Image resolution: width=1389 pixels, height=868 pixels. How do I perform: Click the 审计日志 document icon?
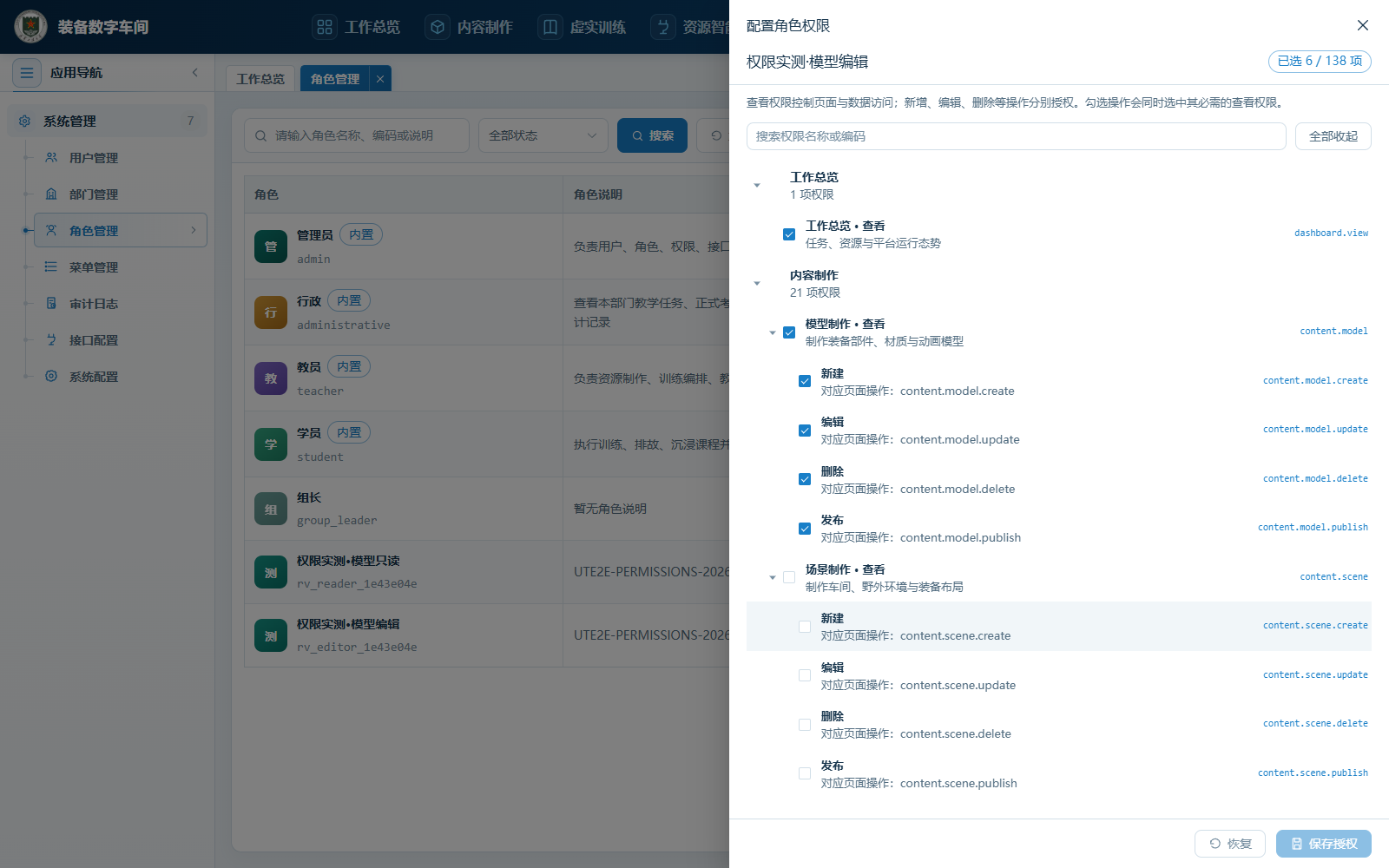[x=51, y=303]
